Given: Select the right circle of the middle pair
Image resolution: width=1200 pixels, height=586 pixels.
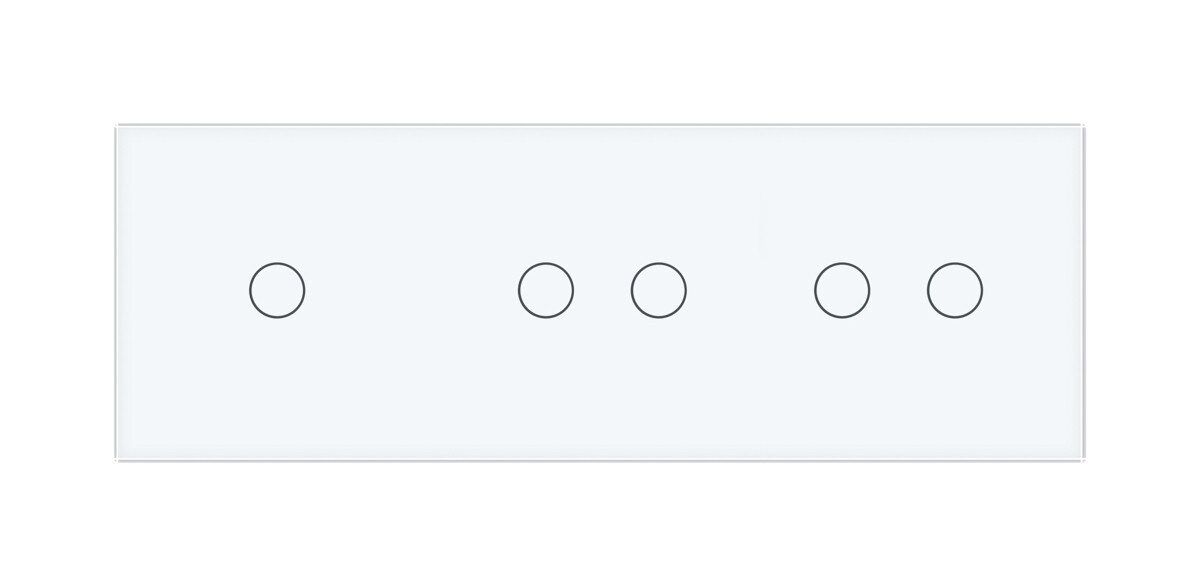Looking at the screenshot, I should click(659, 291).
